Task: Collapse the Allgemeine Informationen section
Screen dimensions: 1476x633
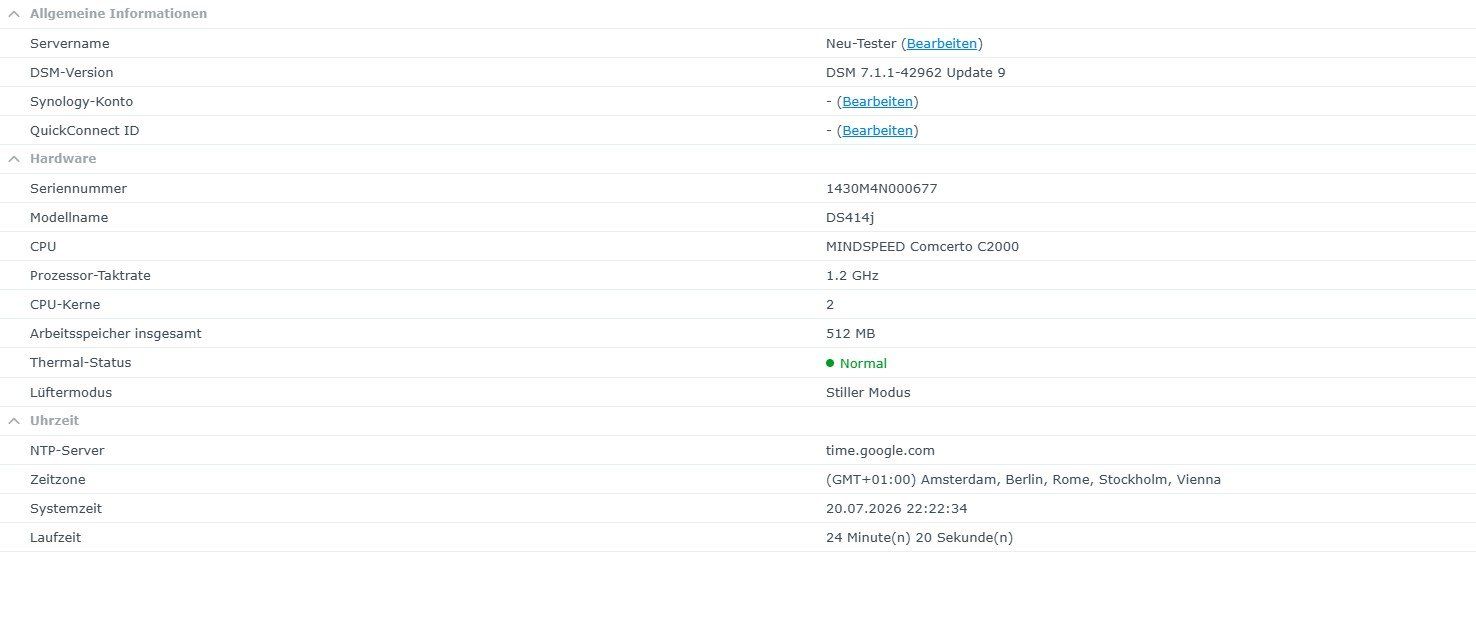Action: [x=14, y=14]
